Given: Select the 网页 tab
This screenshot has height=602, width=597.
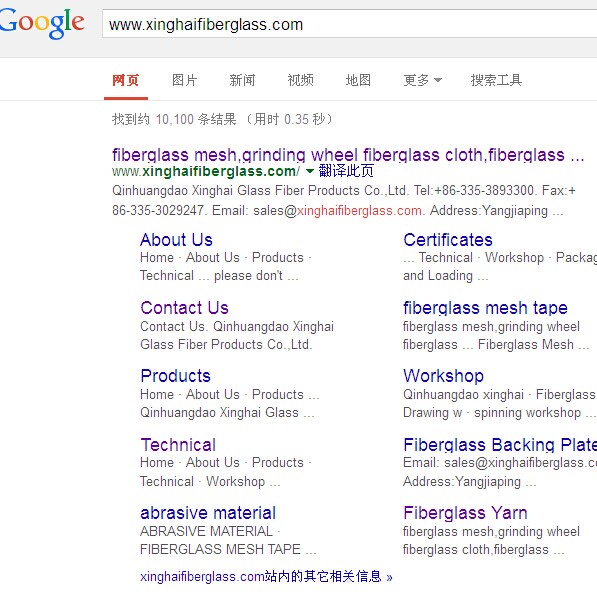Looking at the screenshot, I should (x=126, y=80).
